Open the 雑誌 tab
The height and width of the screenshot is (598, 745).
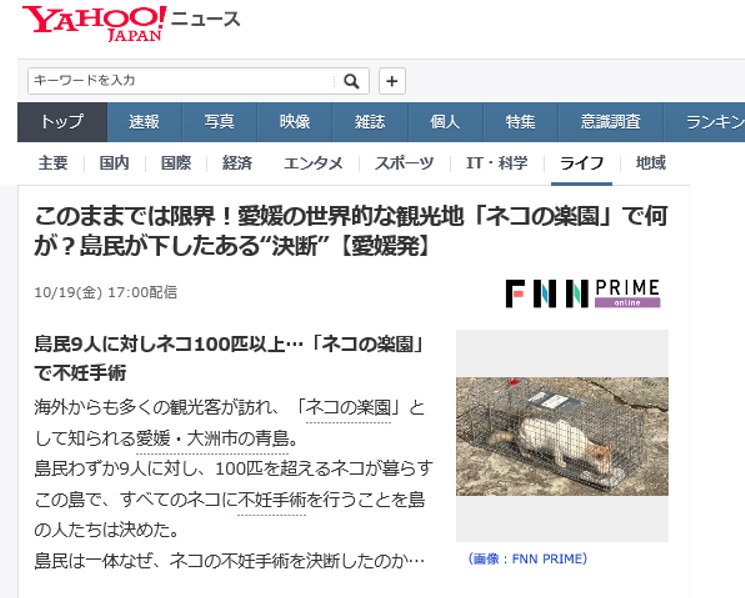370,122
